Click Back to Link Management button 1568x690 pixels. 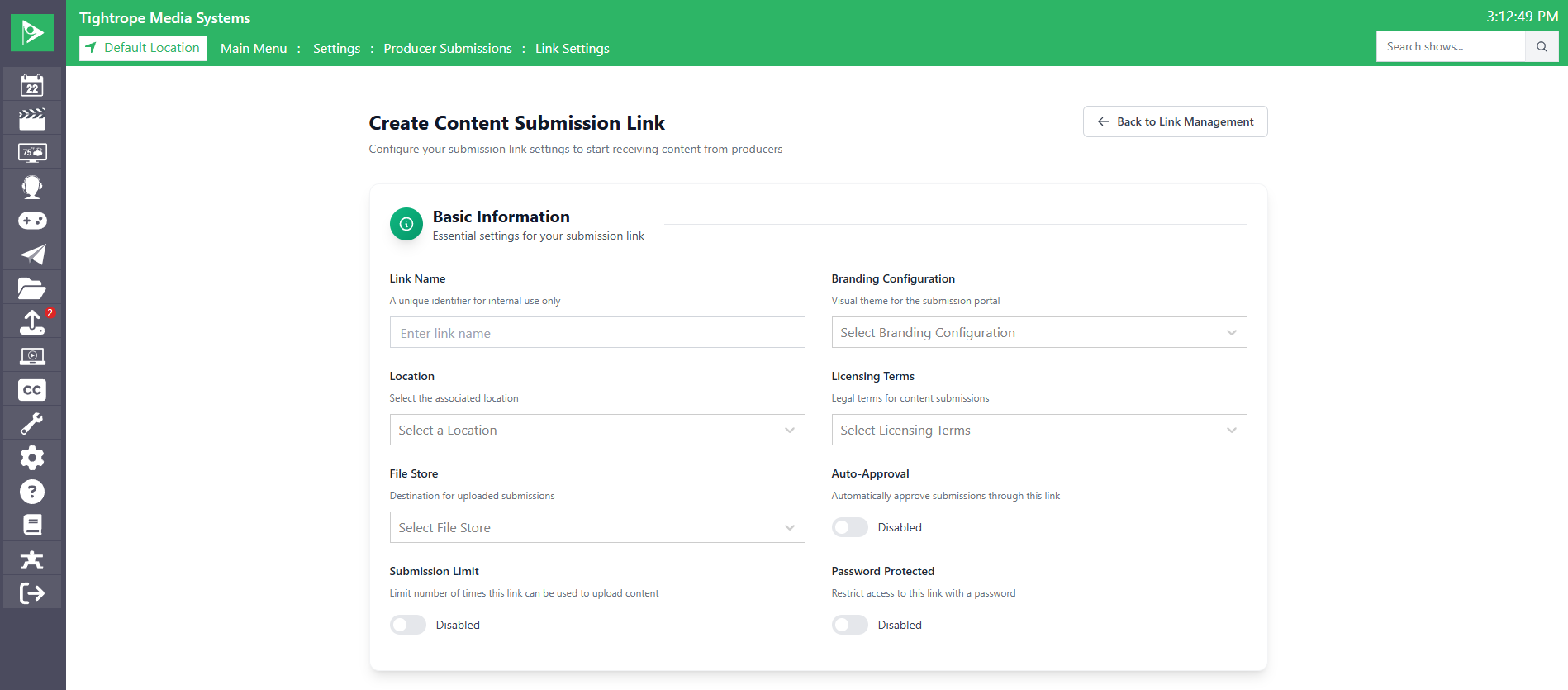tap(1175, 121)
